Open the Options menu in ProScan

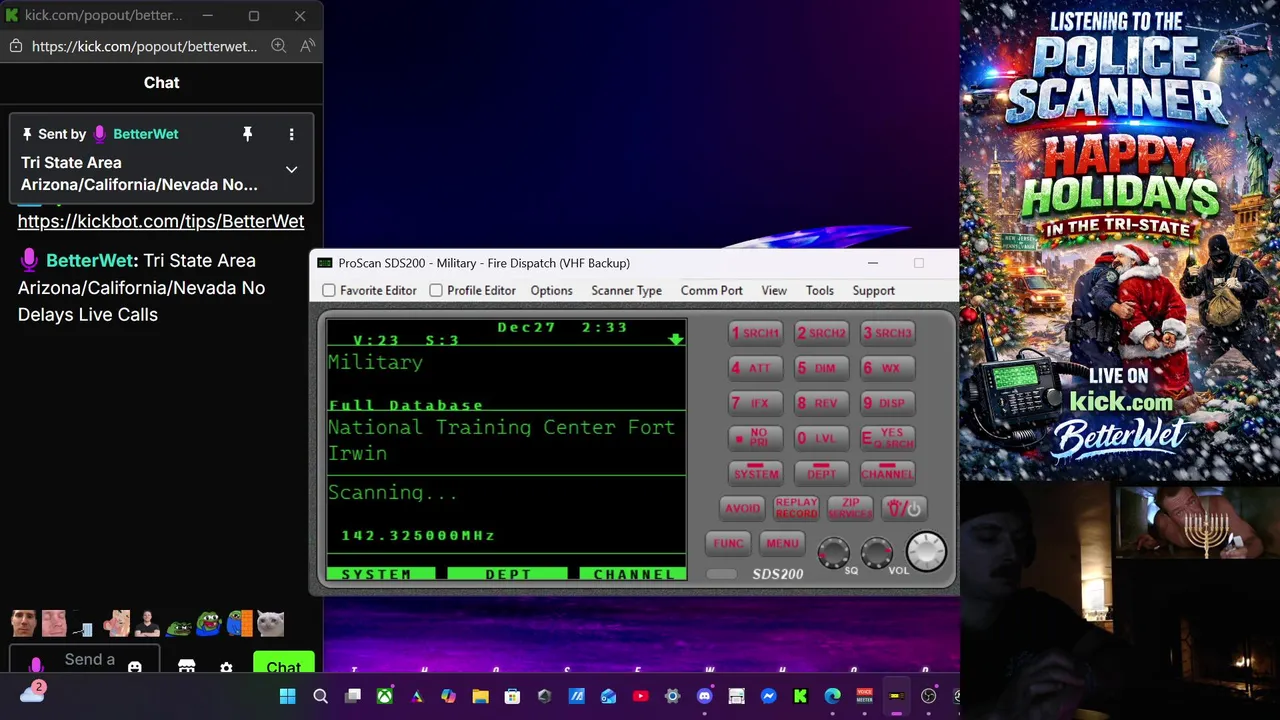(x=551, y=290)
